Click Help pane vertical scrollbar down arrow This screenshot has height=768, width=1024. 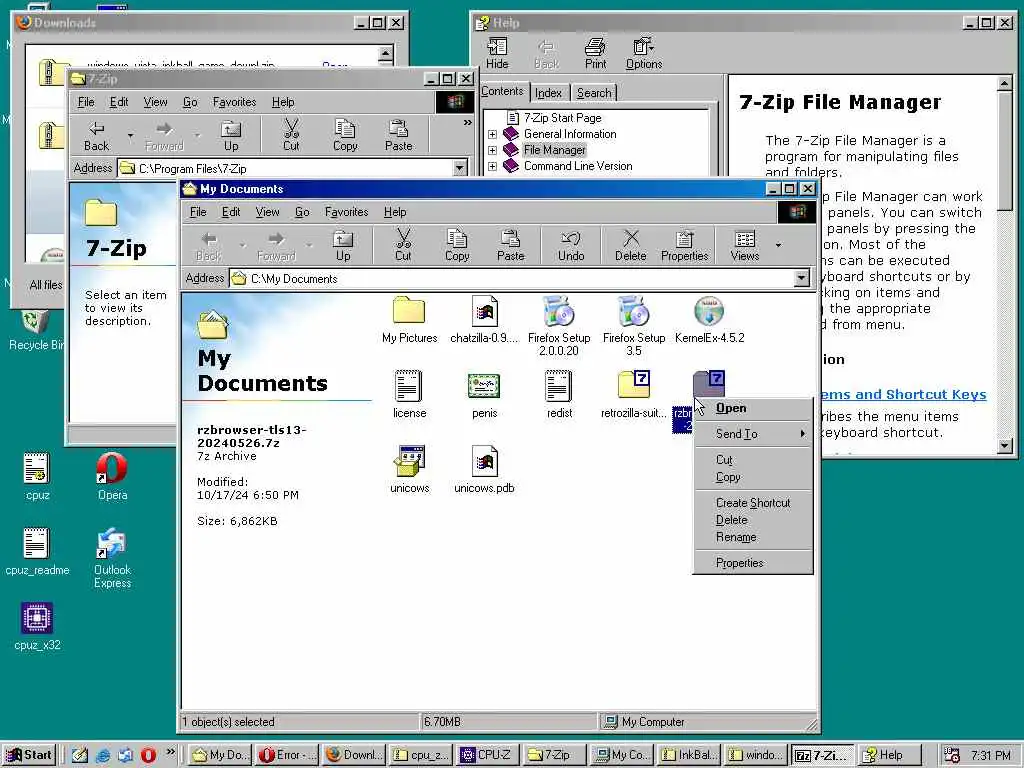pyautogui.click(x=1005, y=446)
